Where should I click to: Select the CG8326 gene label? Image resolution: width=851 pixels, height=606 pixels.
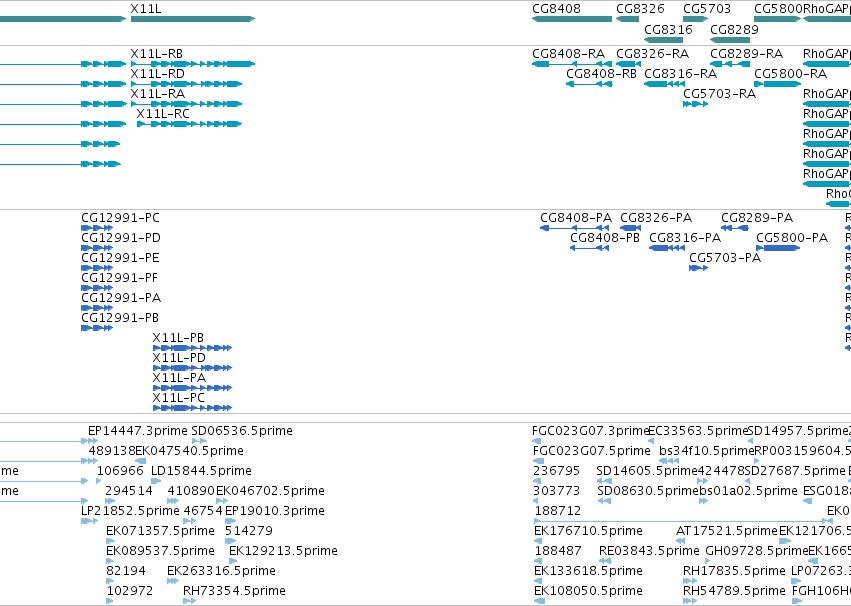coord(640,9)
